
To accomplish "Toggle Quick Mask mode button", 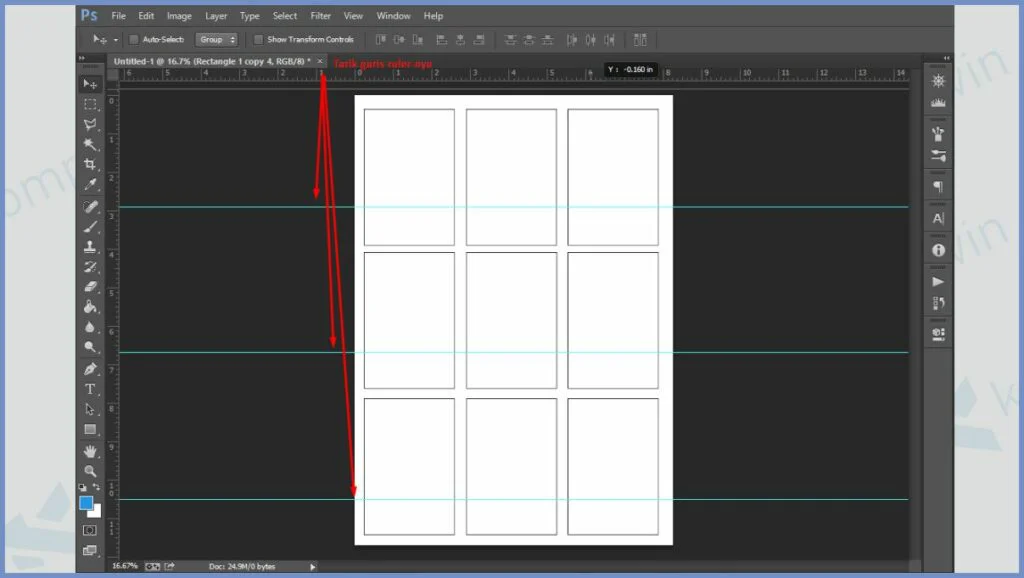I will 90,529.
